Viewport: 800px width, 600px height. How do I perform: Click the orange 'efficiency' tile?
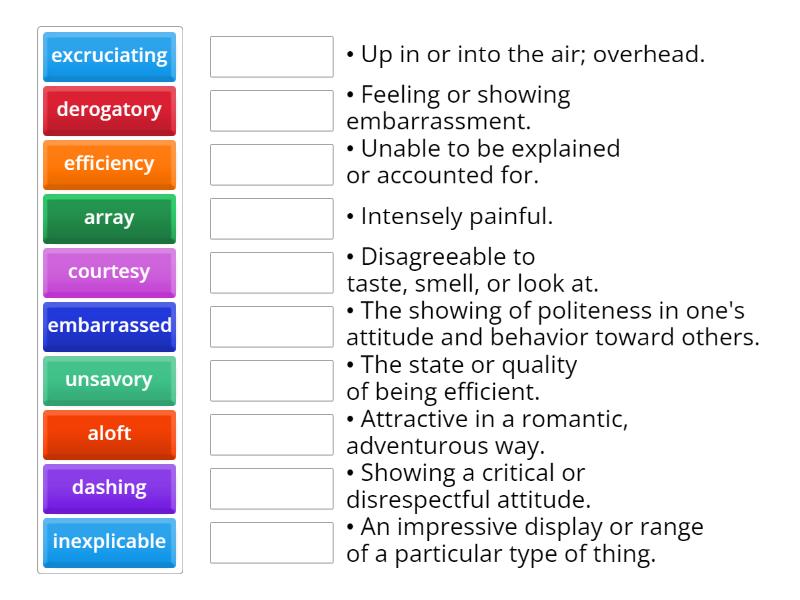tap(109, 164)
